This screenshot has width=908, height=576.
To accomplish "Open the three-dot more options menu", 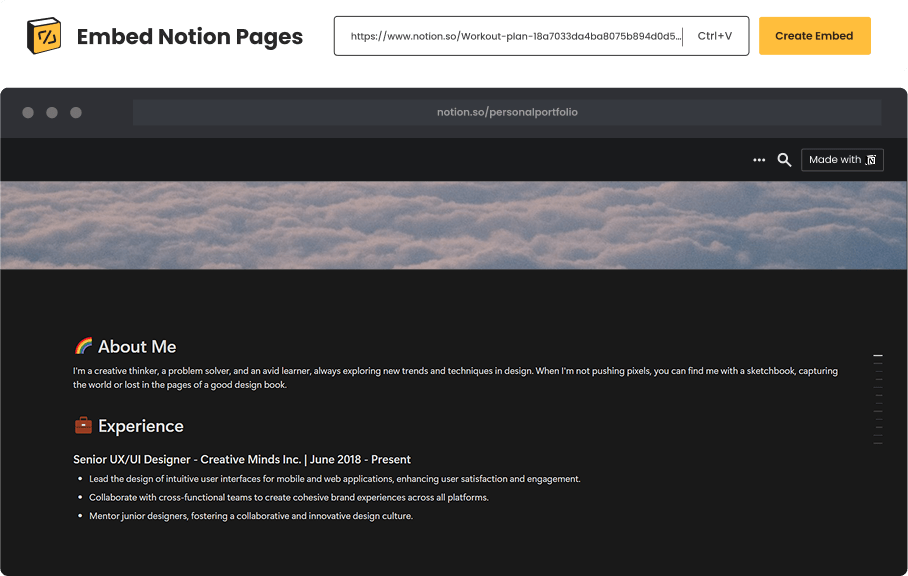I will (759, 160).
